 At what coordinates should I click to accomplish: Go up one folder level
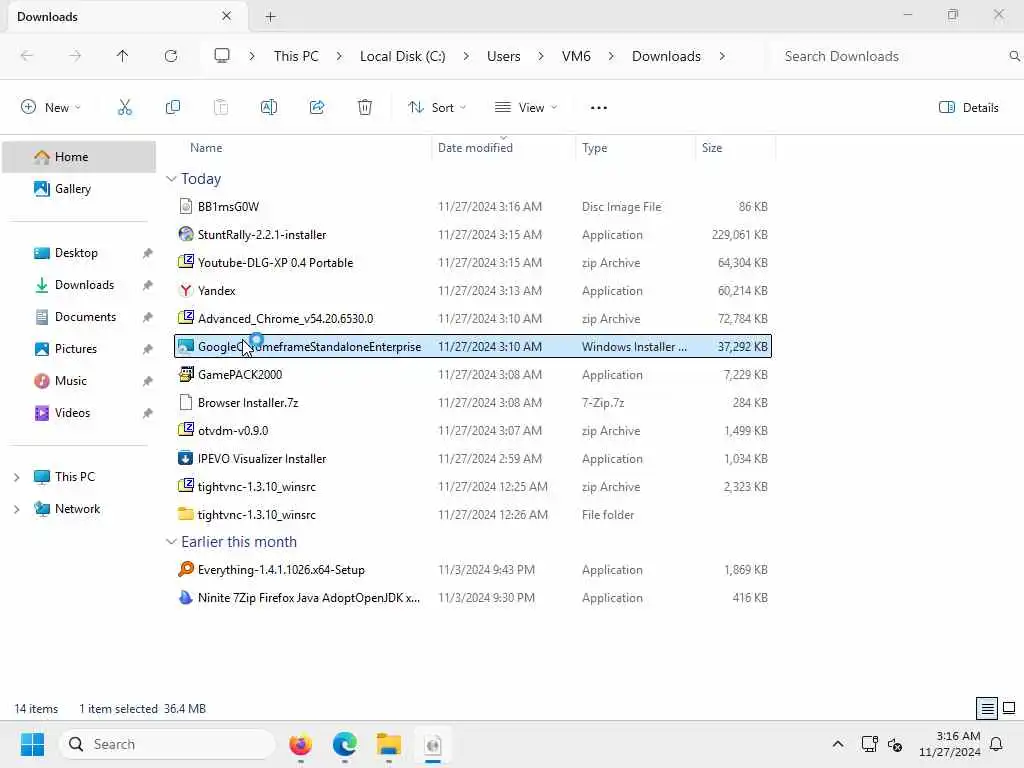[x=122, y=56]
